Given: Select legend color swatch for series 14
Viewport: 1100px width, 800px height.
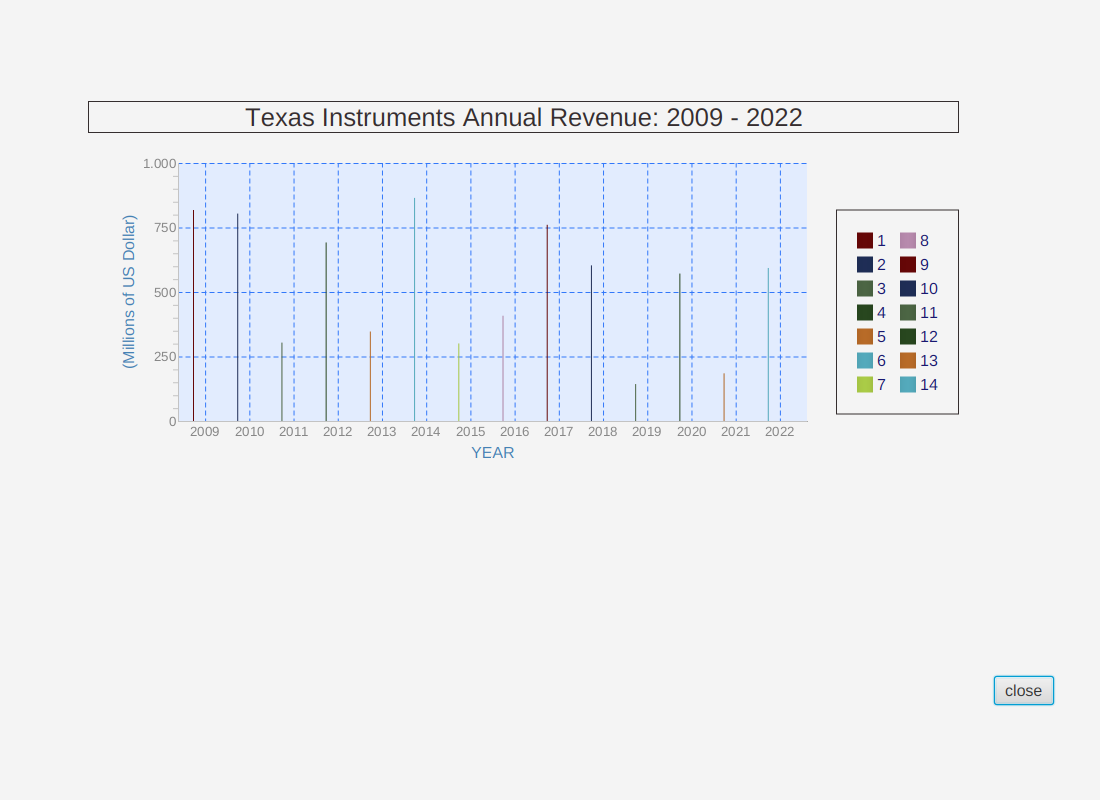Looking at the screenshot, I should pyautogui.click(x=908, y=384).
